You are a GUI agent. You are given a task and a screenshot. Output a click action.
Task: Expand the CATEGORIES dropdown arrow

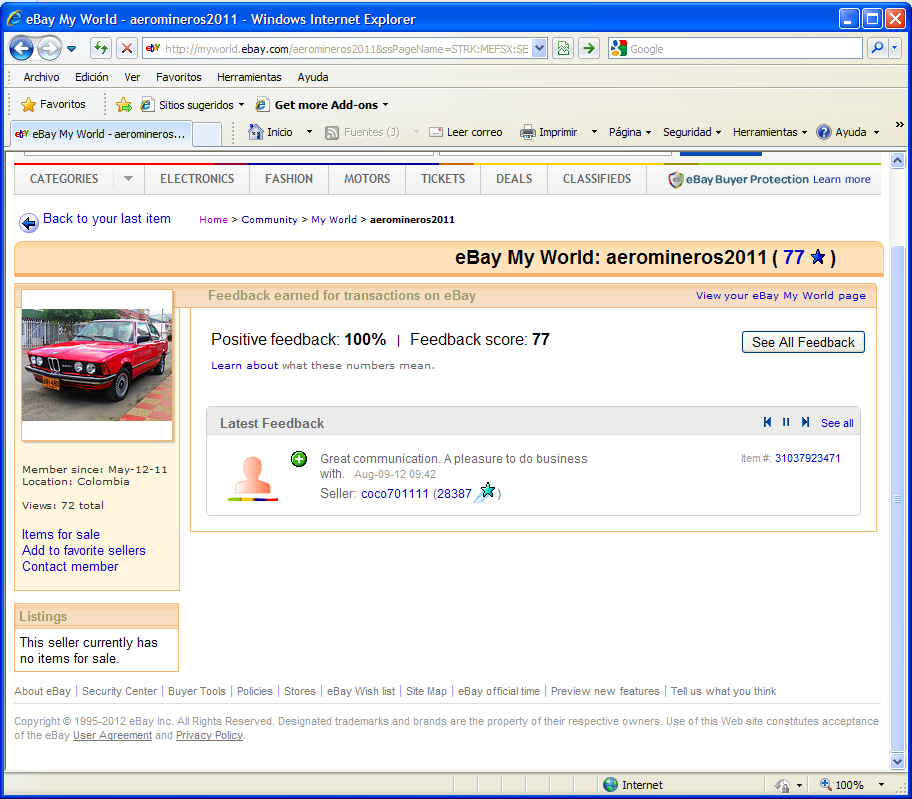tap(129, 179)
